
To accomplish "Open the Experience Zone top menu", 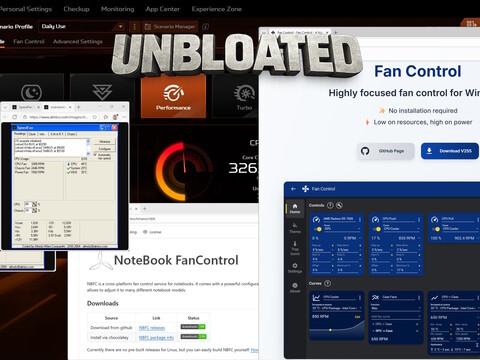I will coord(217,9).
